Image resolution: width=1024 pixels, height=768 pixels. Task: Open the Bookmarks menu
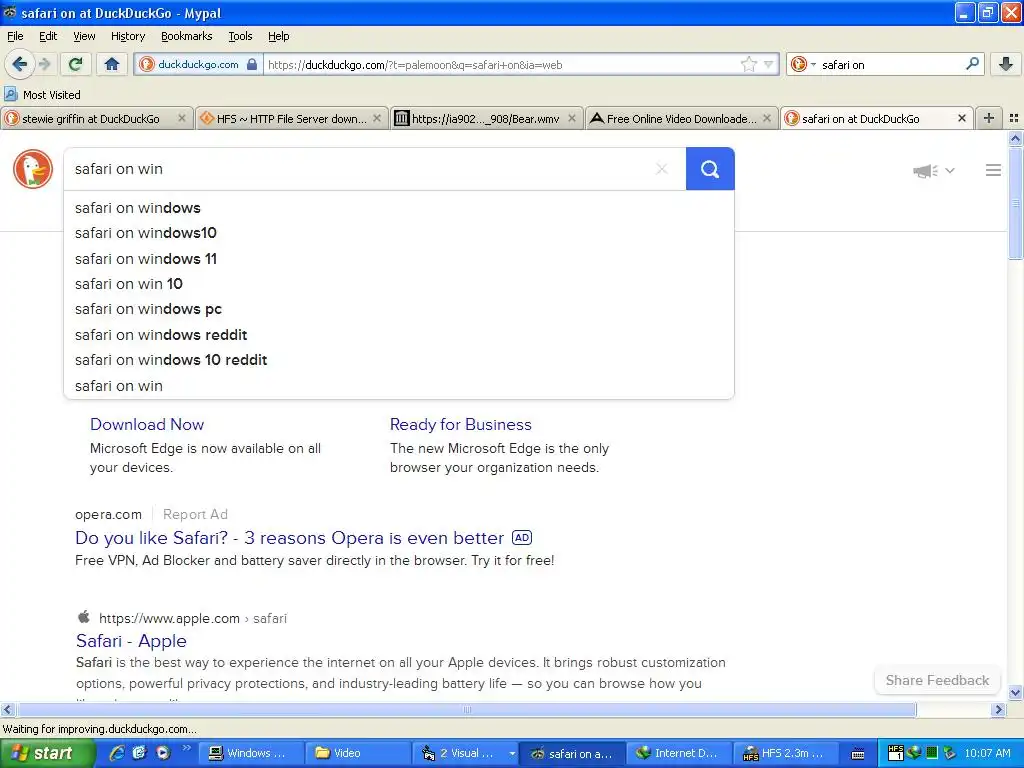(186, 36)
